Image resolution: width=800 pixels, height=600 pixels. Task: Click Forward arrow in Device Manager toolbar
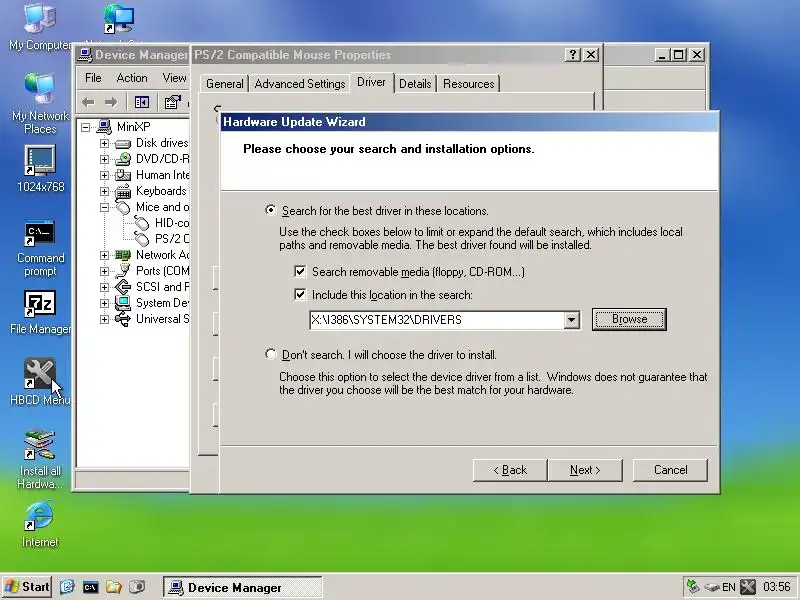(111, 103)
